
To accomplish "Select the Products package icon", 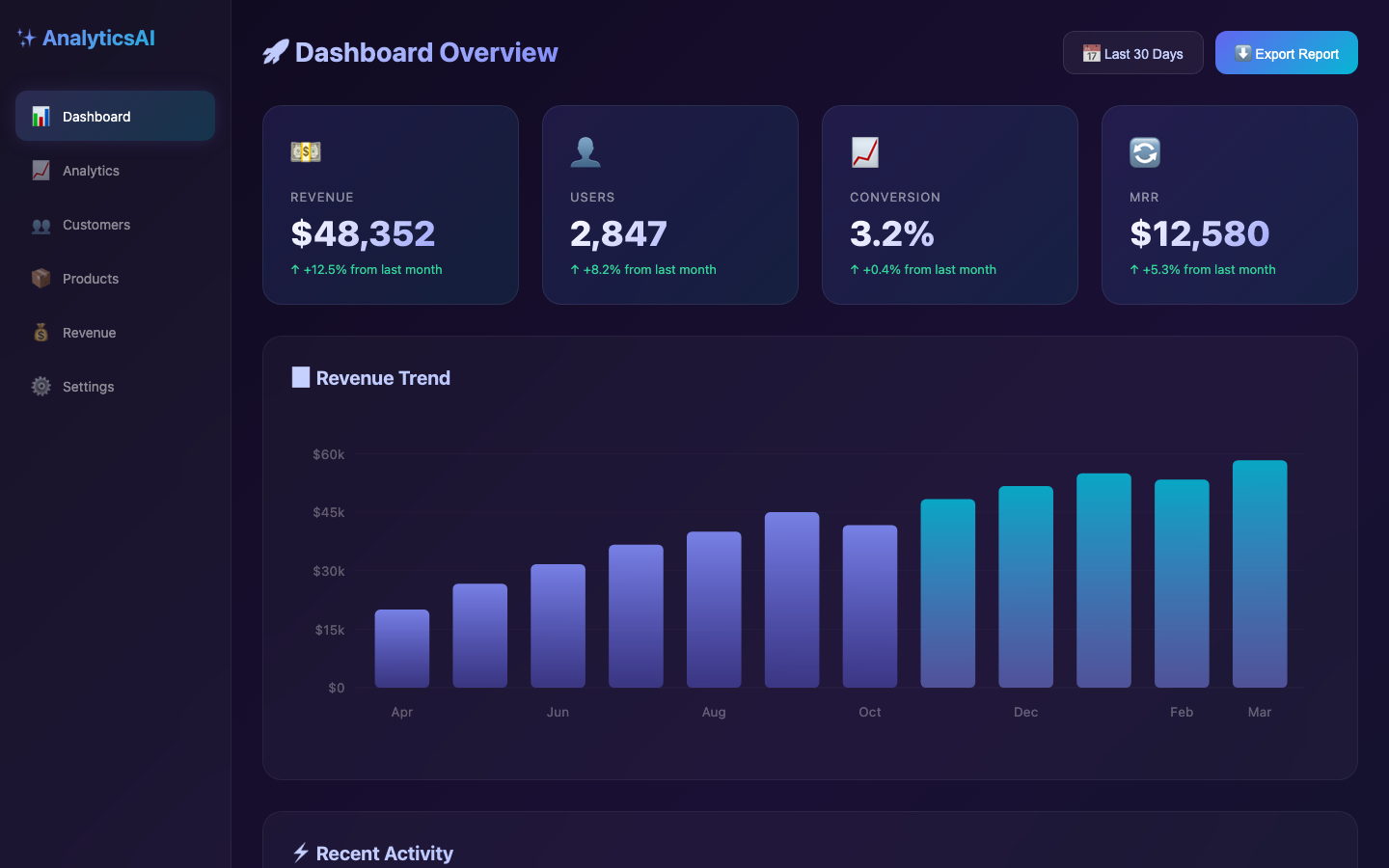I will [41, 278].
